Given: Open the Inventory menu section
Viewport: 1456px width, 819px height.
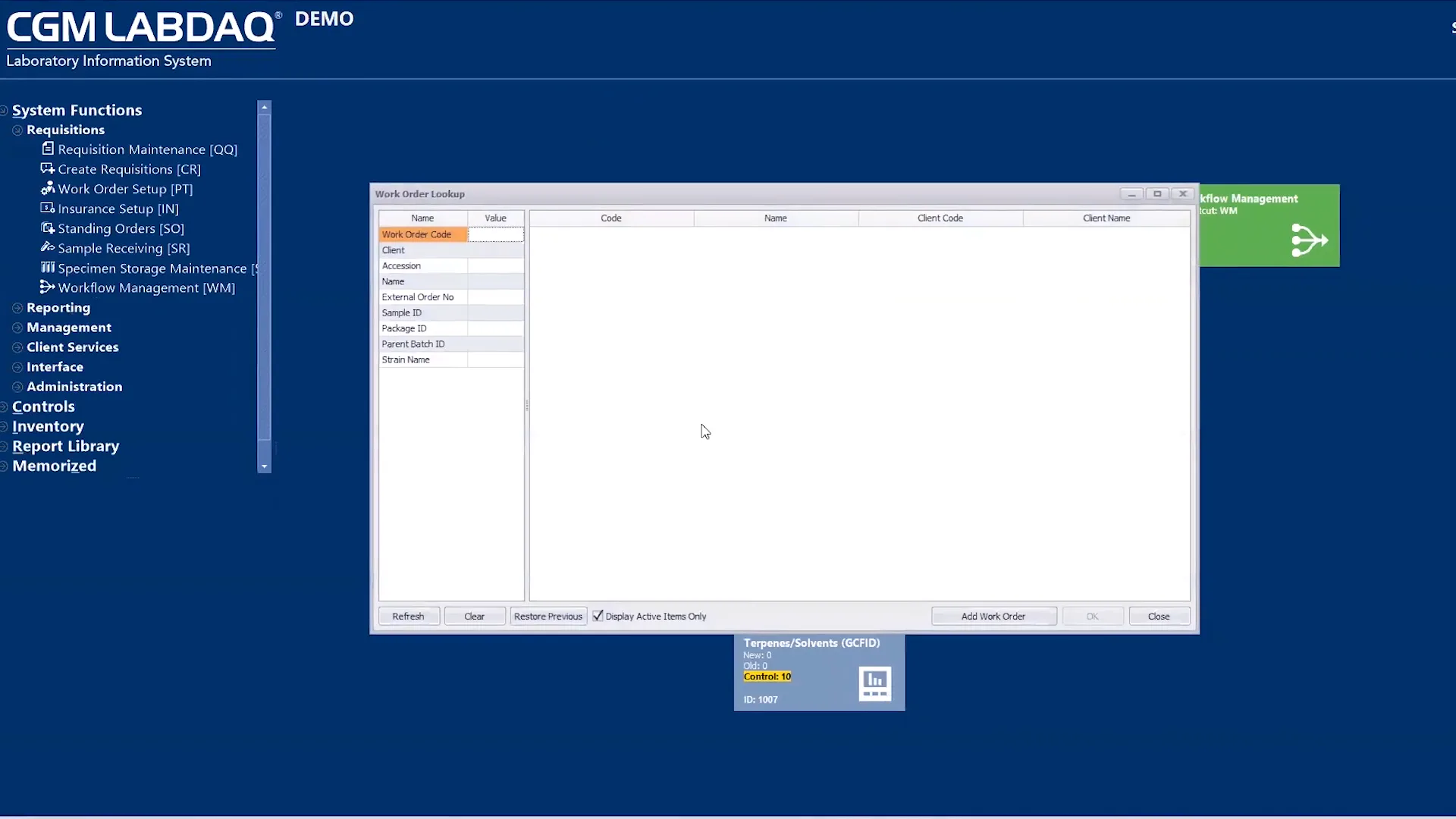Looking at the screenshot, I should (48, 426).
